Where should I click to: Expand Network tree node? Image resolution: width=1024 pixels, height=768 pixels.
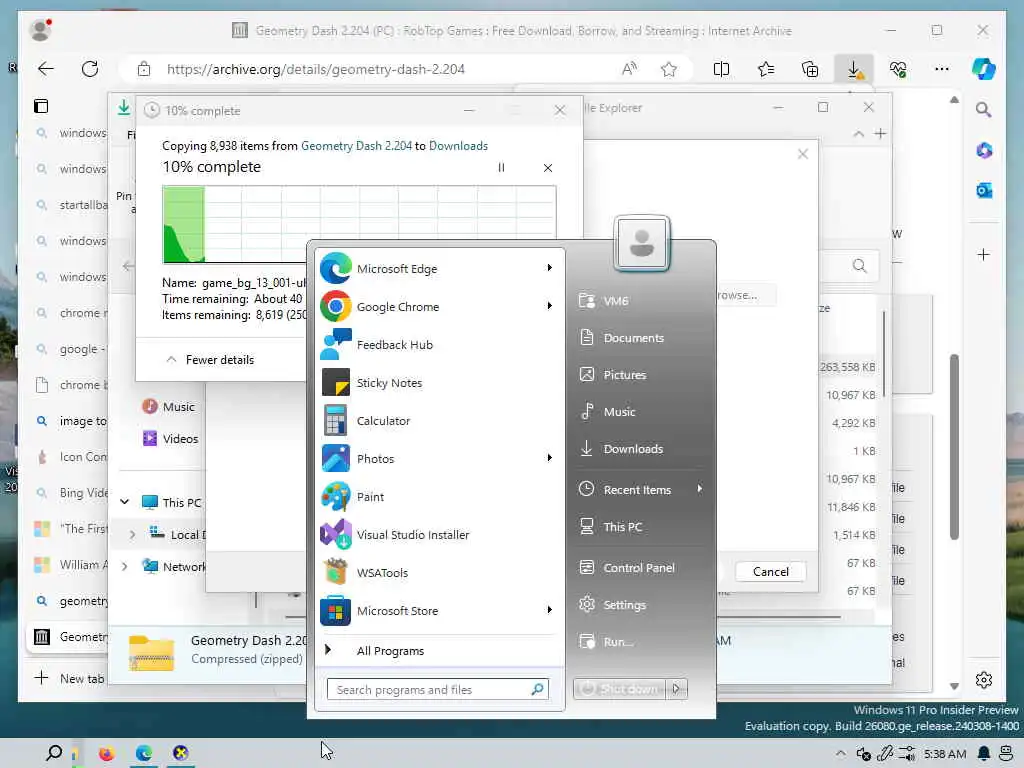click(x=124, y=566)
